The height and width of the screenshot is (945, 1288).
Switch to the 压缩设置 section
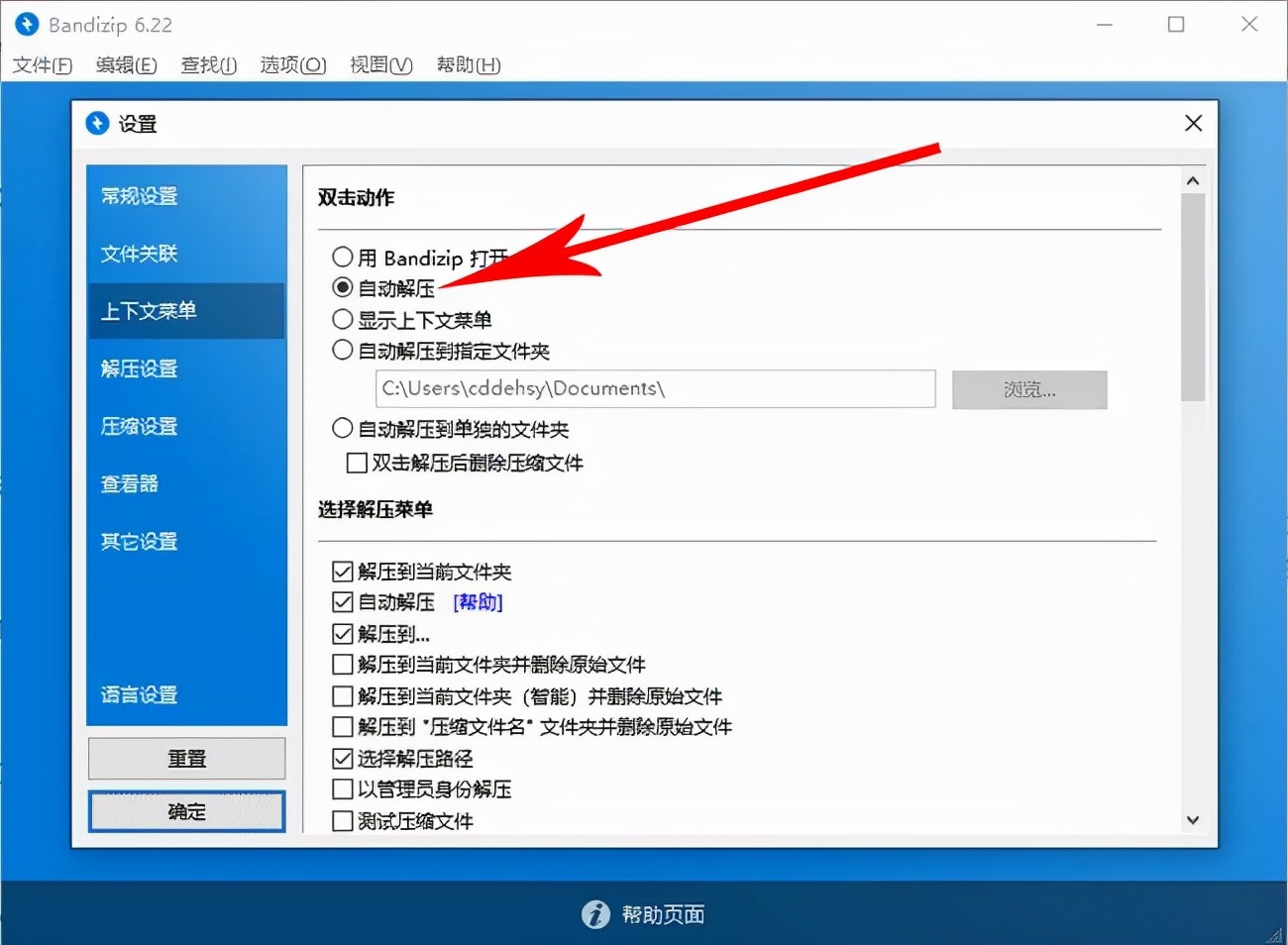[x=138, y=426]
